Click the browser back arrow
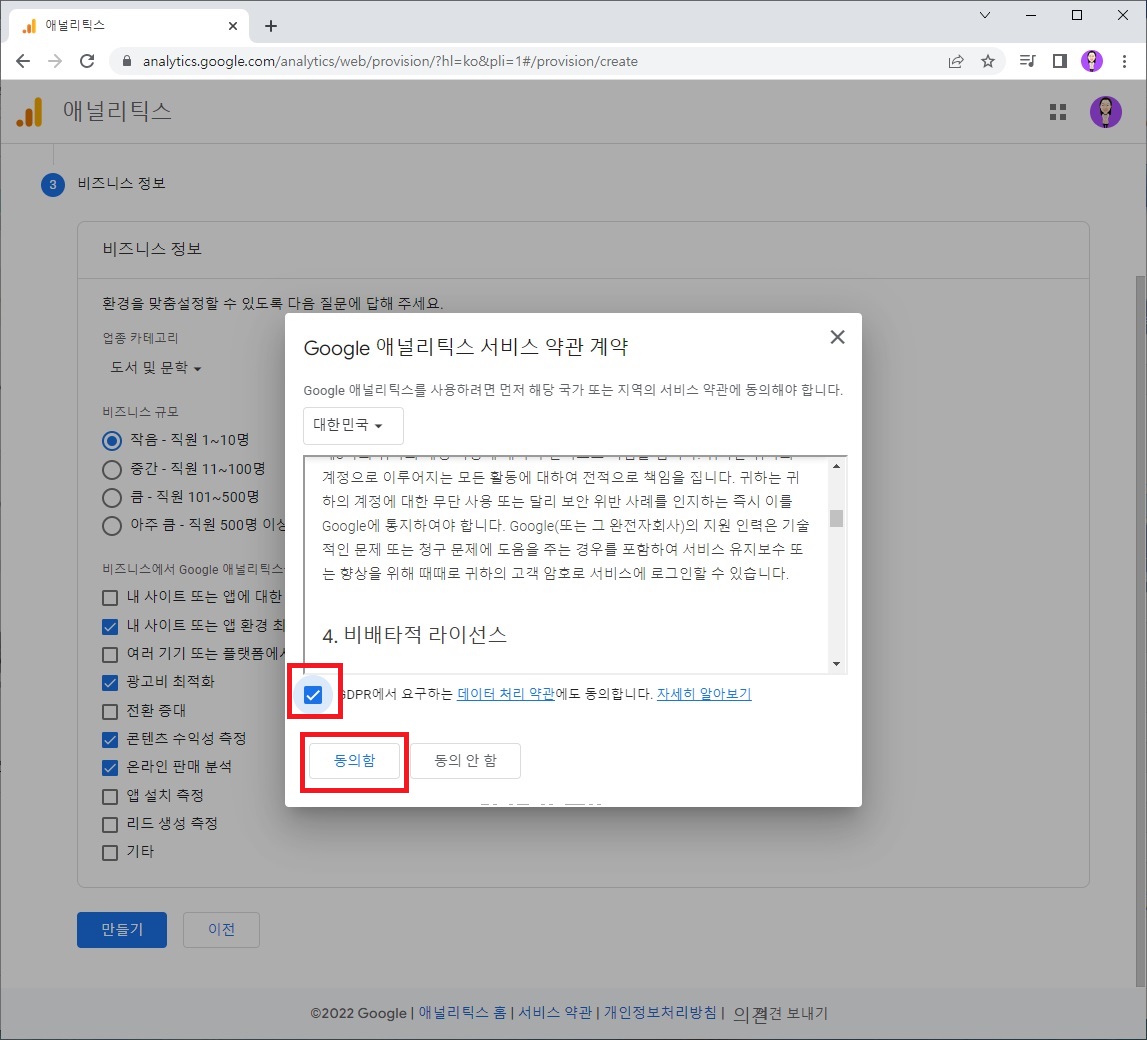The height and width of the screenshot is (1040, 1147). point(23,61)
